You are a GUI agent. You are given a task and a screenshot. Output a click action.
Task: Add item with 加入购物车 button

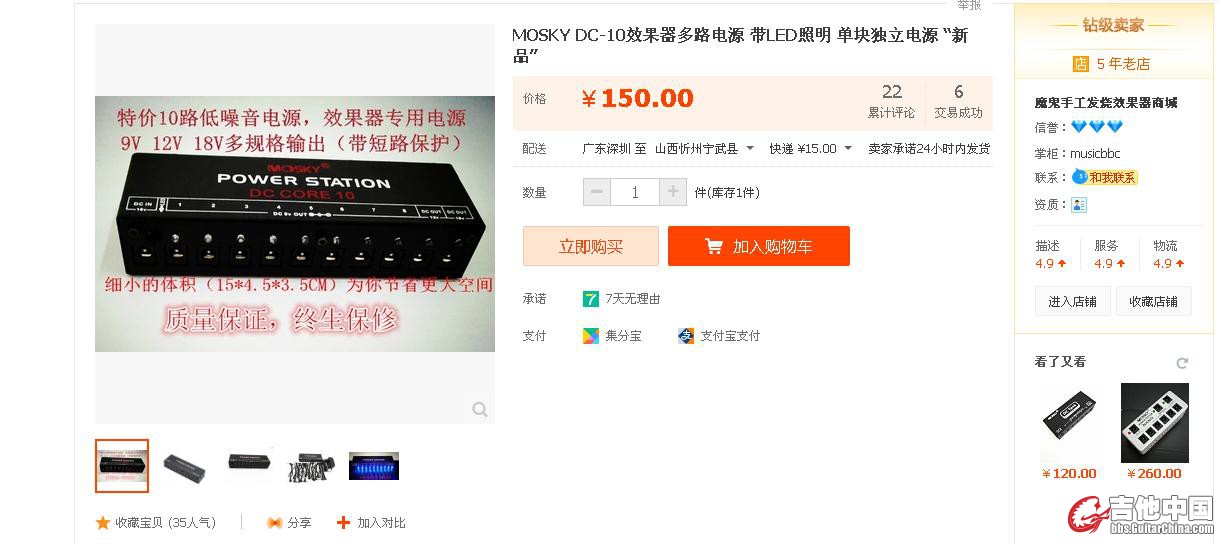[759, 246]
